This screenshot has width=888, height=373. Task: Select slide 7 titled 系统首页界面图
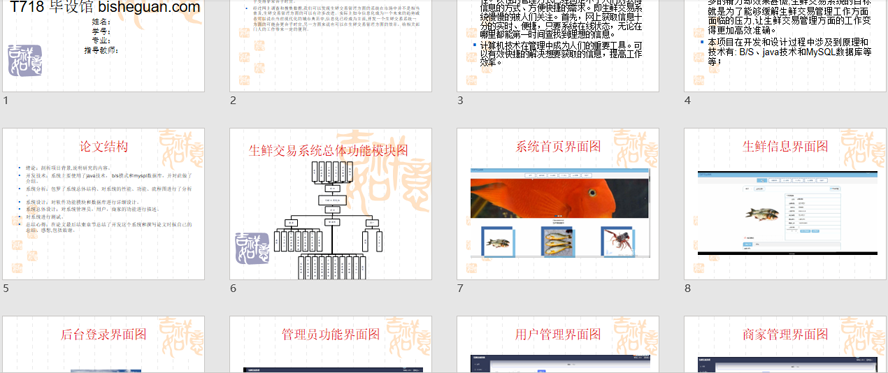click(558, 204)
